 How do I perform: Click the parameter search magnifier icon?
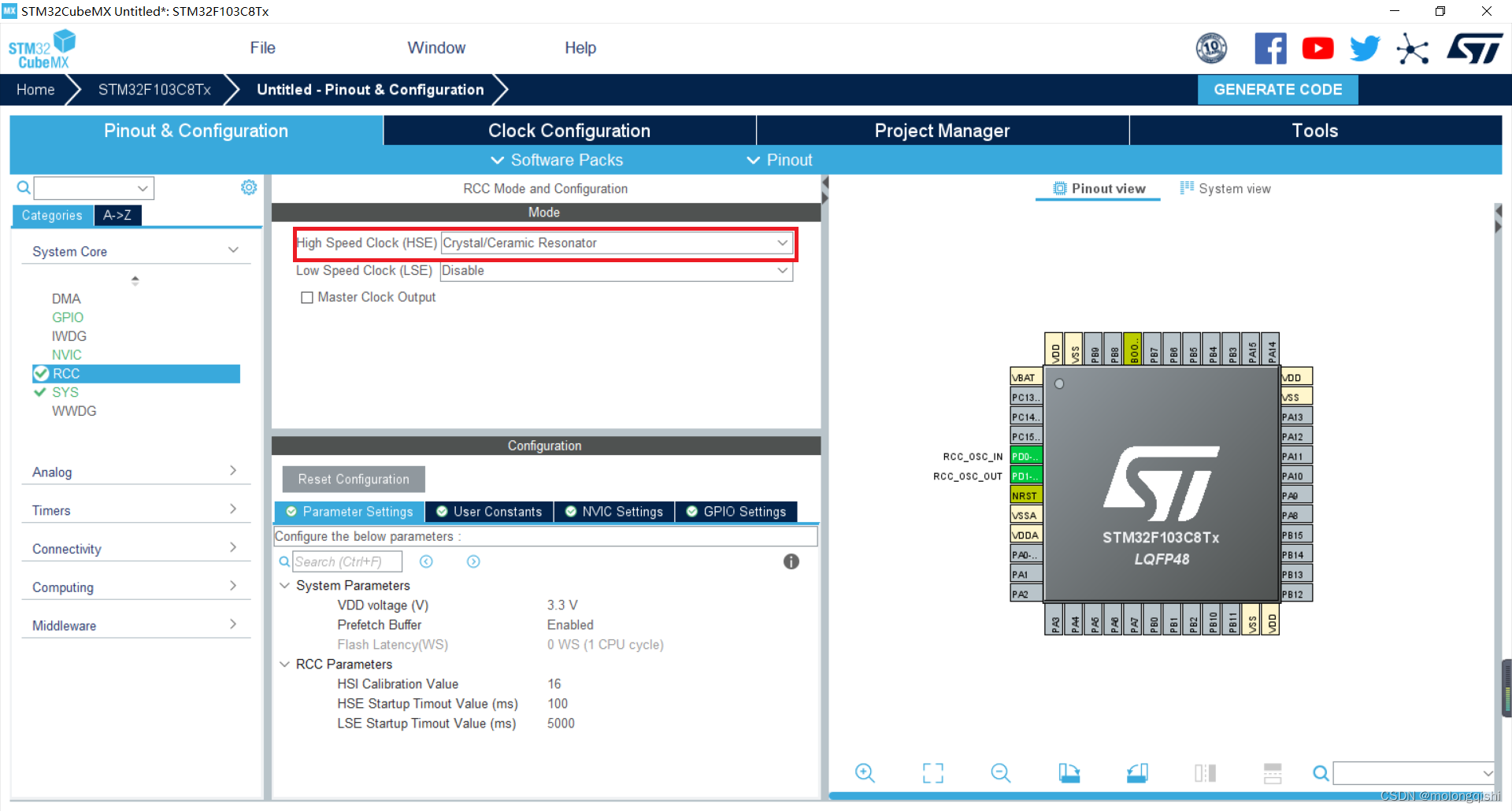pyautogui.click(x=284, y=561)
